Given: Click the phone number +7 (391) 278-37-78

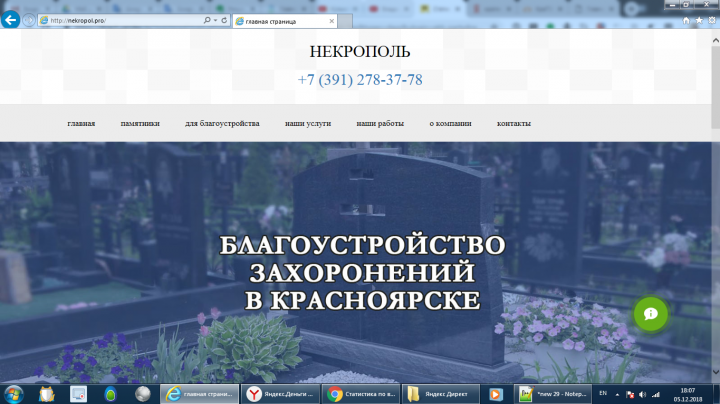Looking at the screenshot, I should click(x=360, y=80).
